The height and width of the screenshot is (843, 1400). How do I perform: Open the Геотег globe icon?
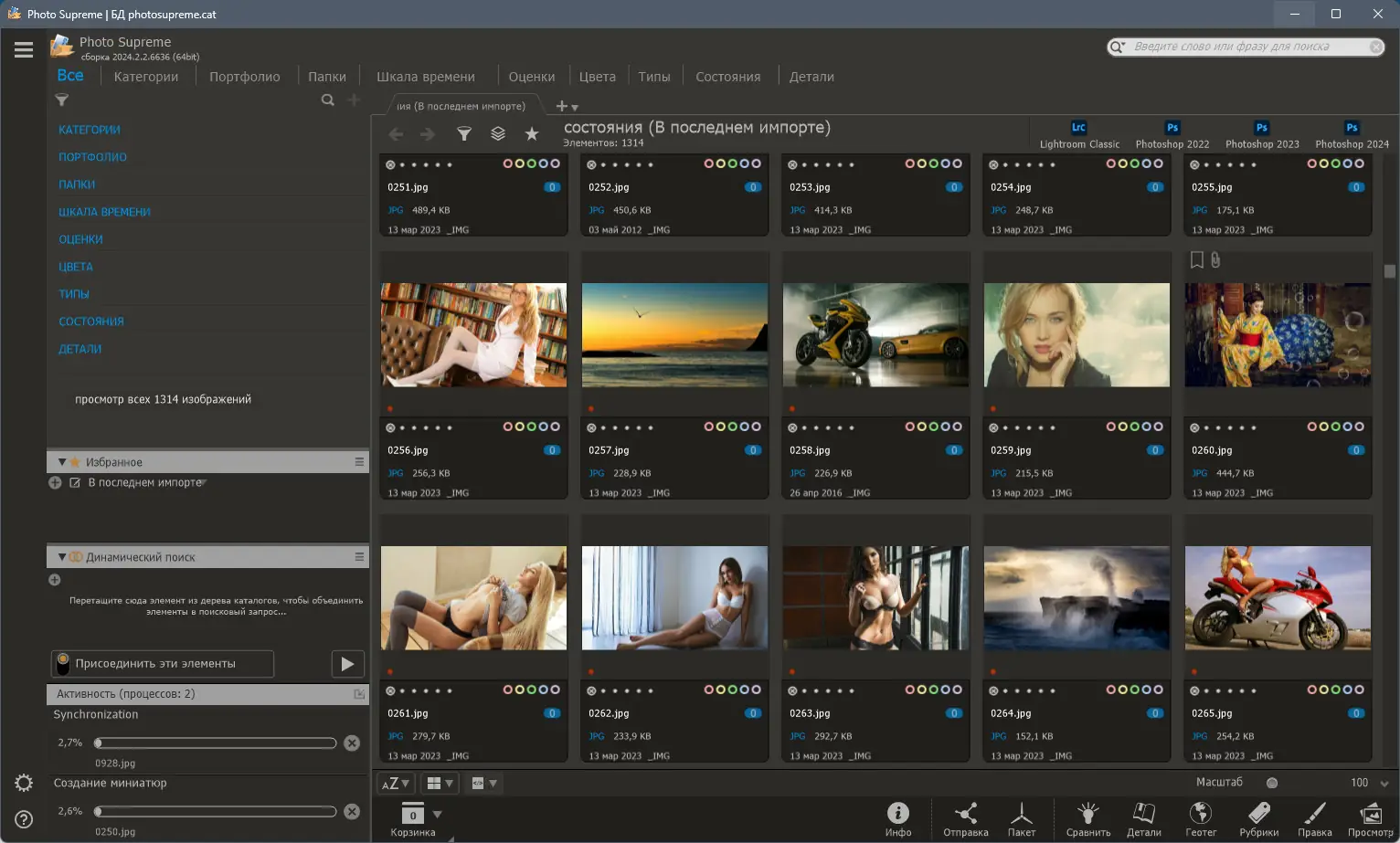pyautogui.click(x=1201, y=818)
